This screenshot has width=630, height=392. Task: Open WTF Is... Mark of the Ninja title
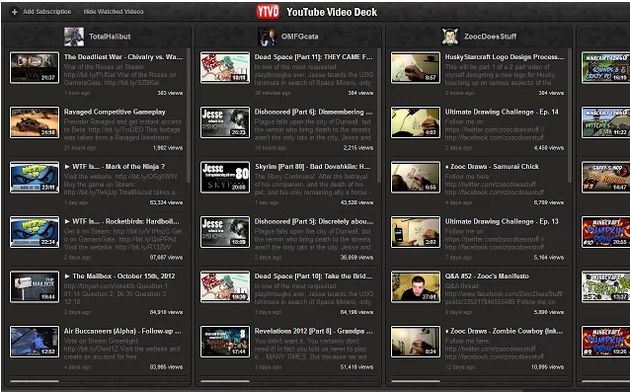(x=115, y=167)
